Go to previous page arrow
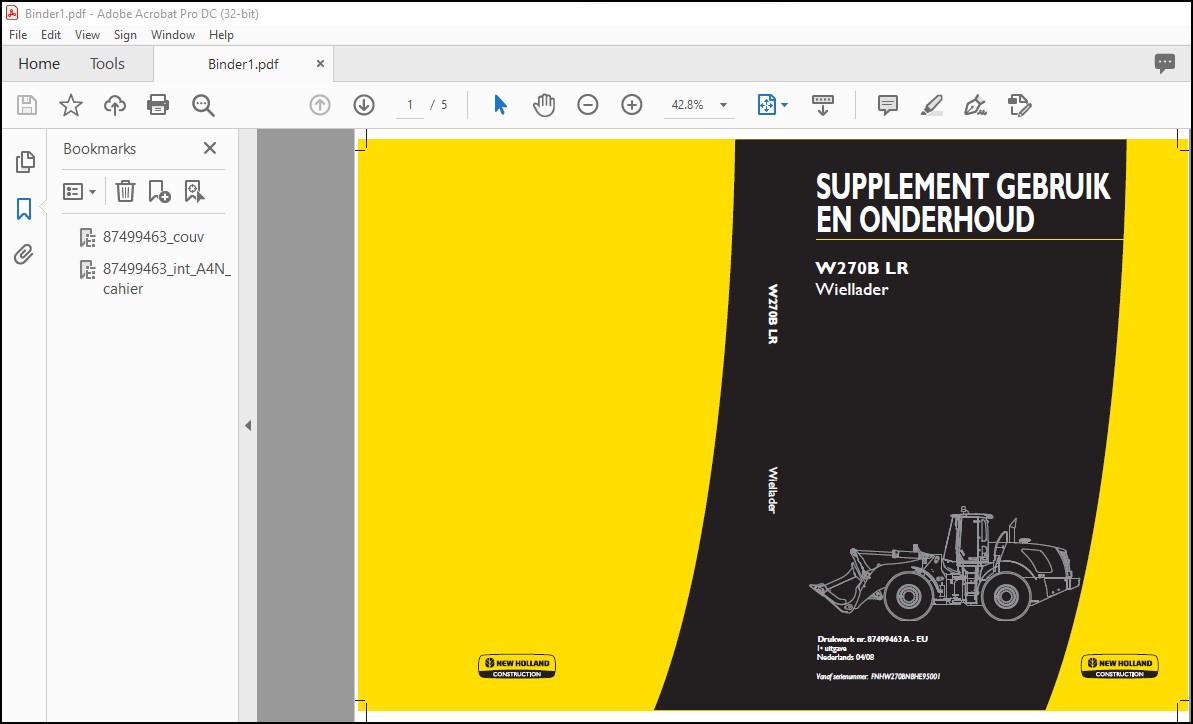The image size is (1193, 724). 320,105
